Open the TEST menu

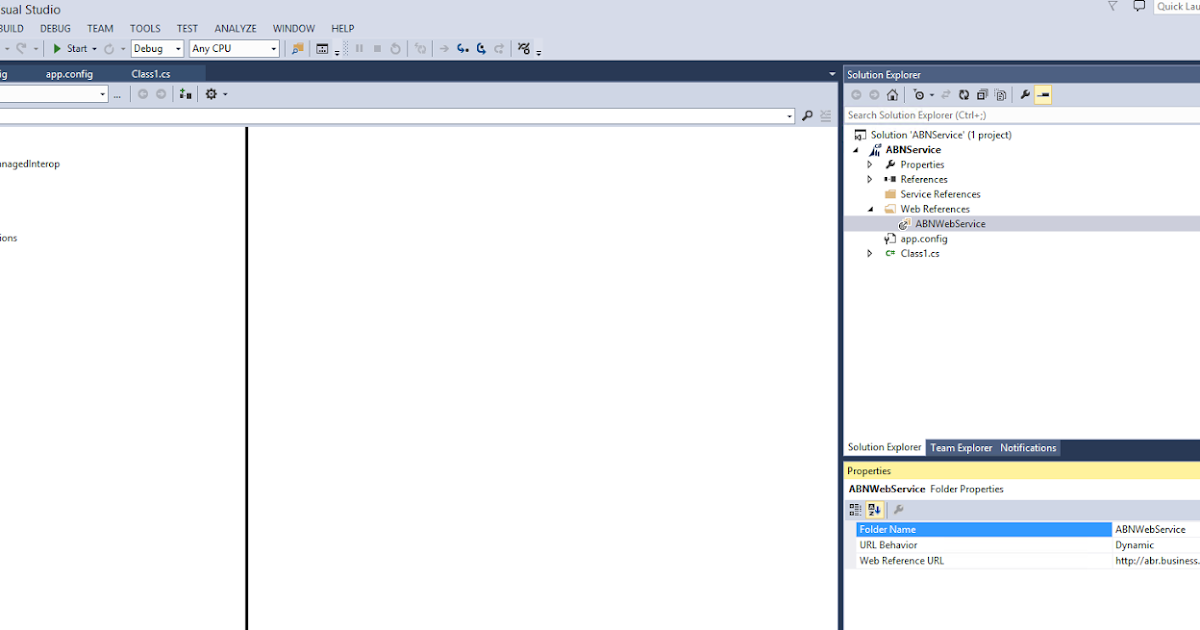[x=187, y=29]
